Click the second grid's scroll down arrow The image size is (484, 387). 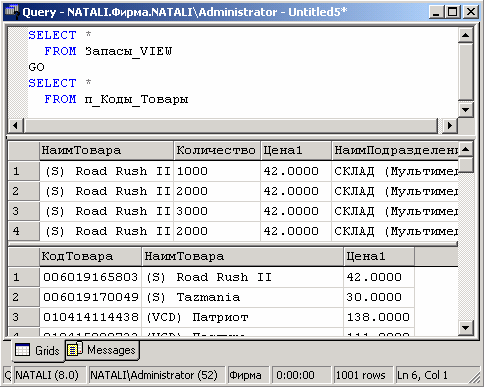[x=466, y=328]
